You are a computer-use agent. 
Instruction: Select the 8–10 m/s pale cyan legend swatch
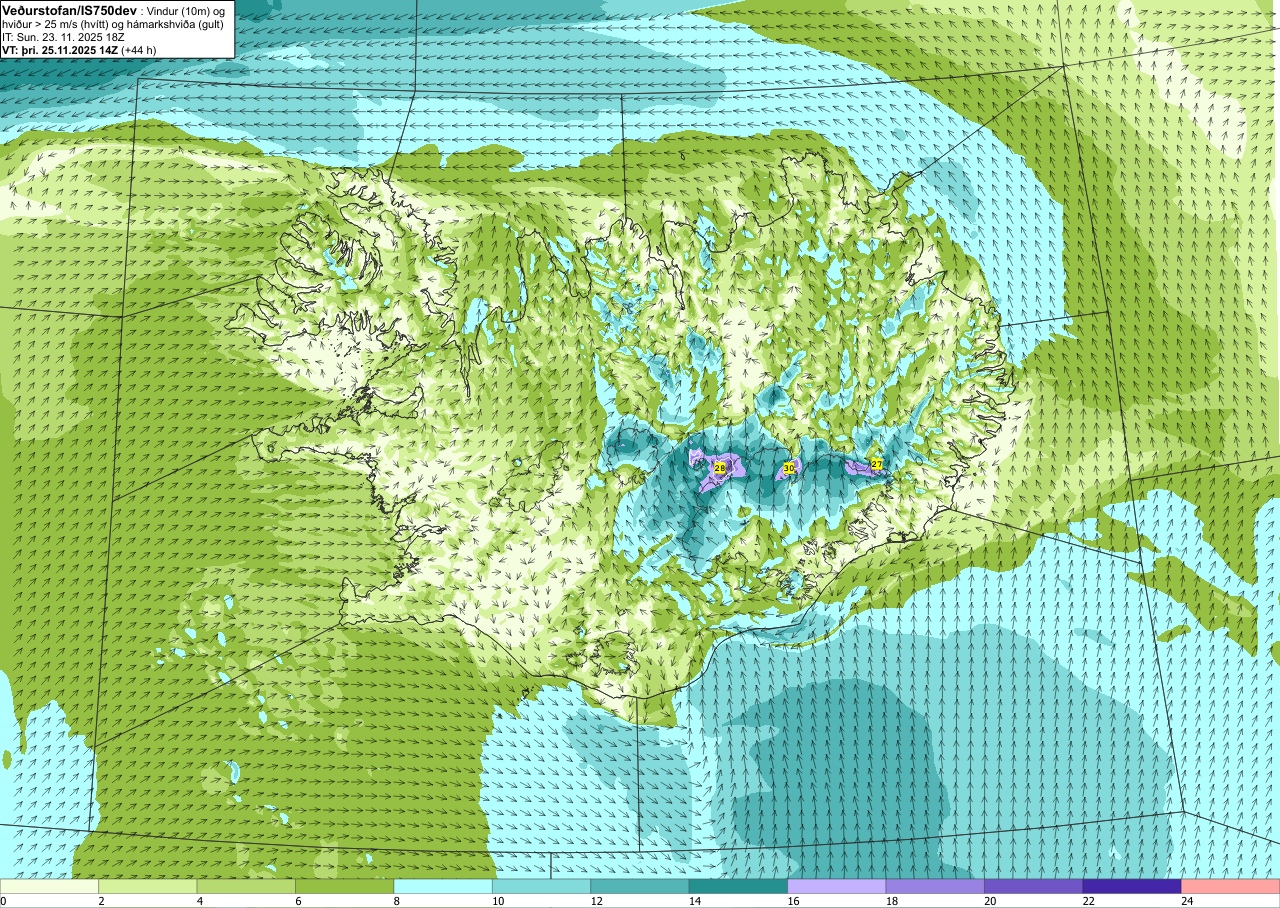click(x=443, y=886)
